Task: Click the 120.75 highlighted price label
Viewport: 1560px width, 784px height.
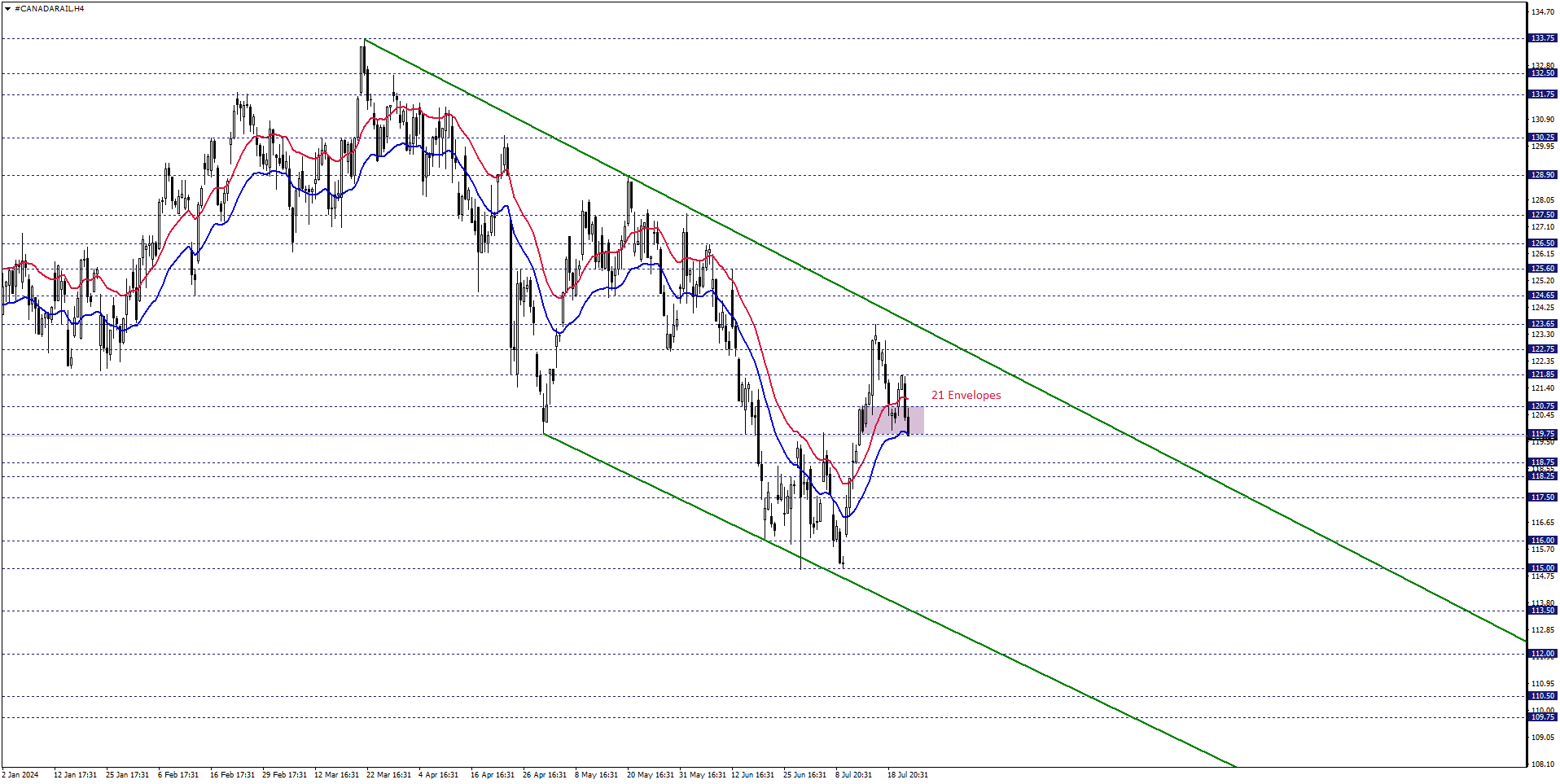Action: click(1543, 406)
